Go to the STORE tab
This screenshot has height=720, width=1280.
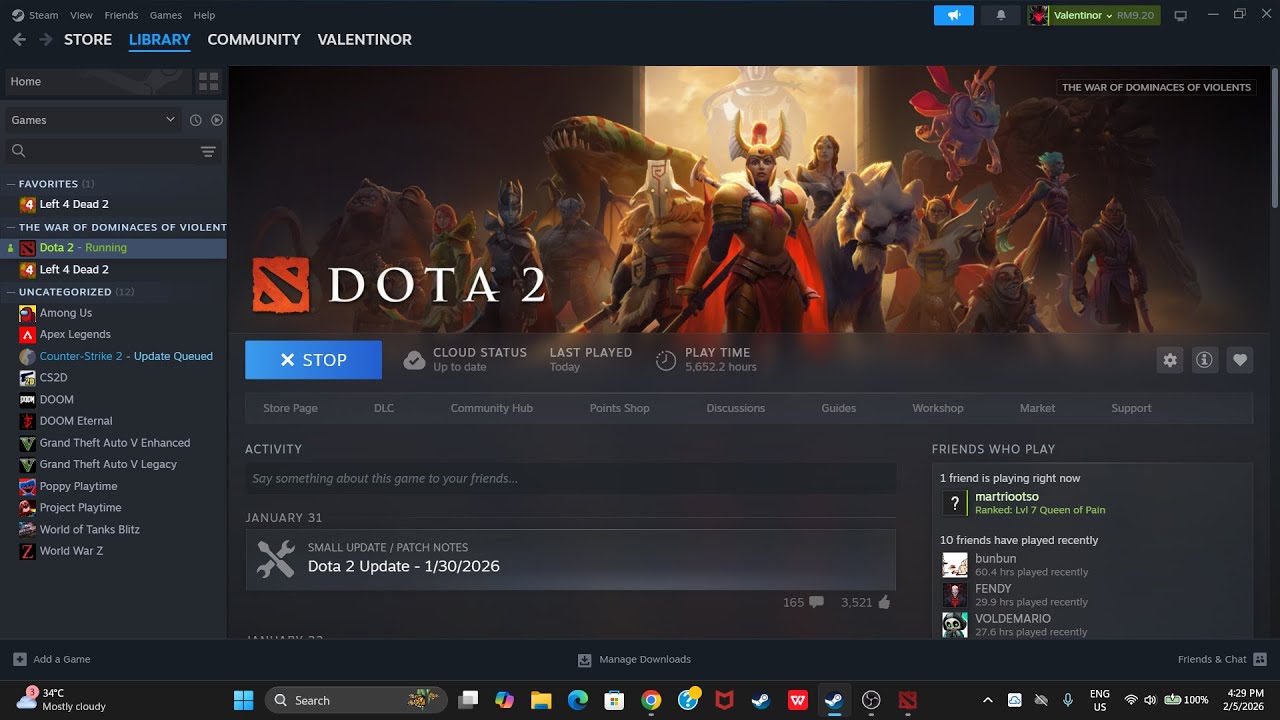pyautogui.click(x=88, y=39)
